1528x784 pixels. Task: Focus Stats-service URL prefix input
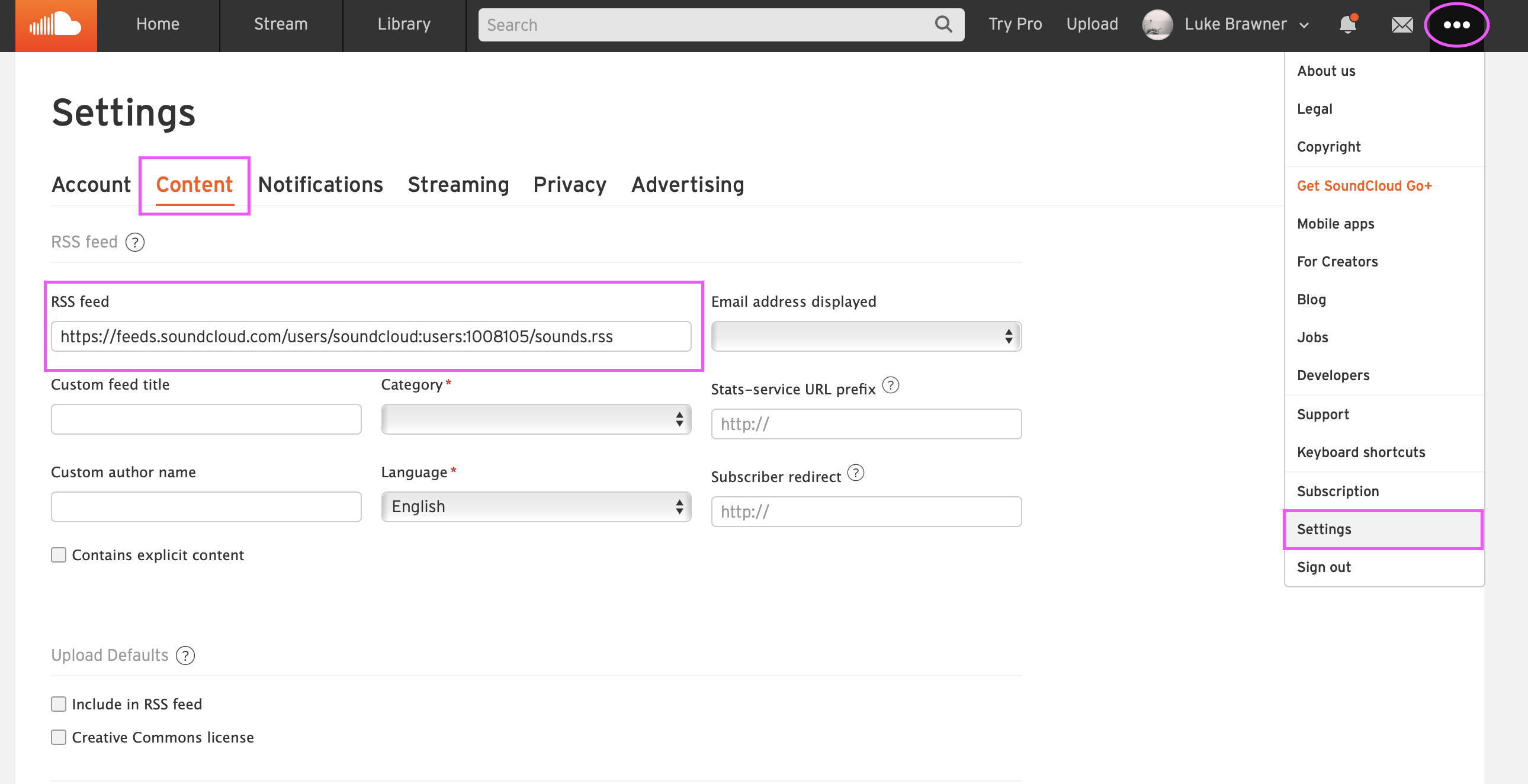pos(866,424)
